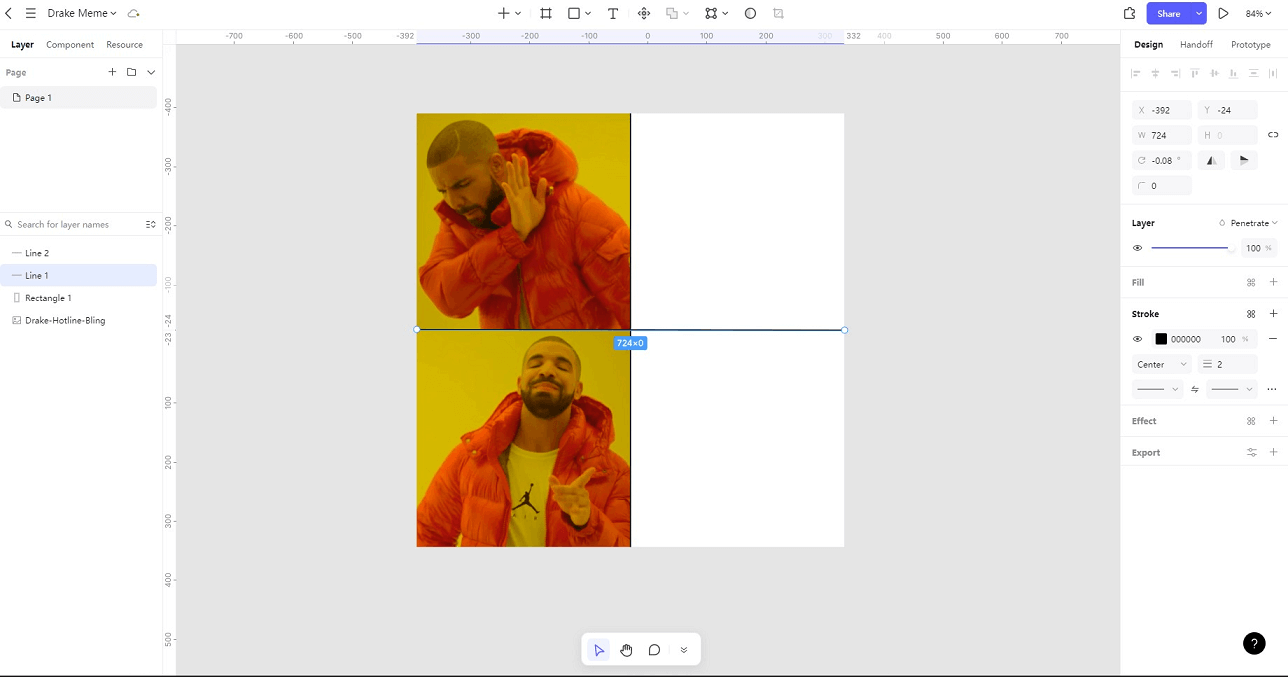The height and width of the screenshot is (677, 1288).
Task: Select the Text tool in top toolbar
Action: tap(613, 14)
